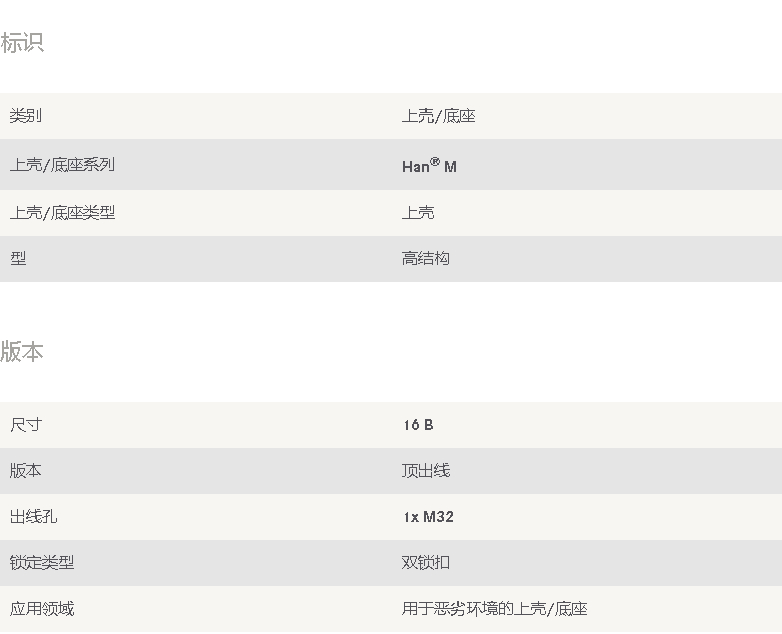The height and width of the screenshot is (634, 782).
Task: Click the 上壳 type value
Action: point(418,212)
